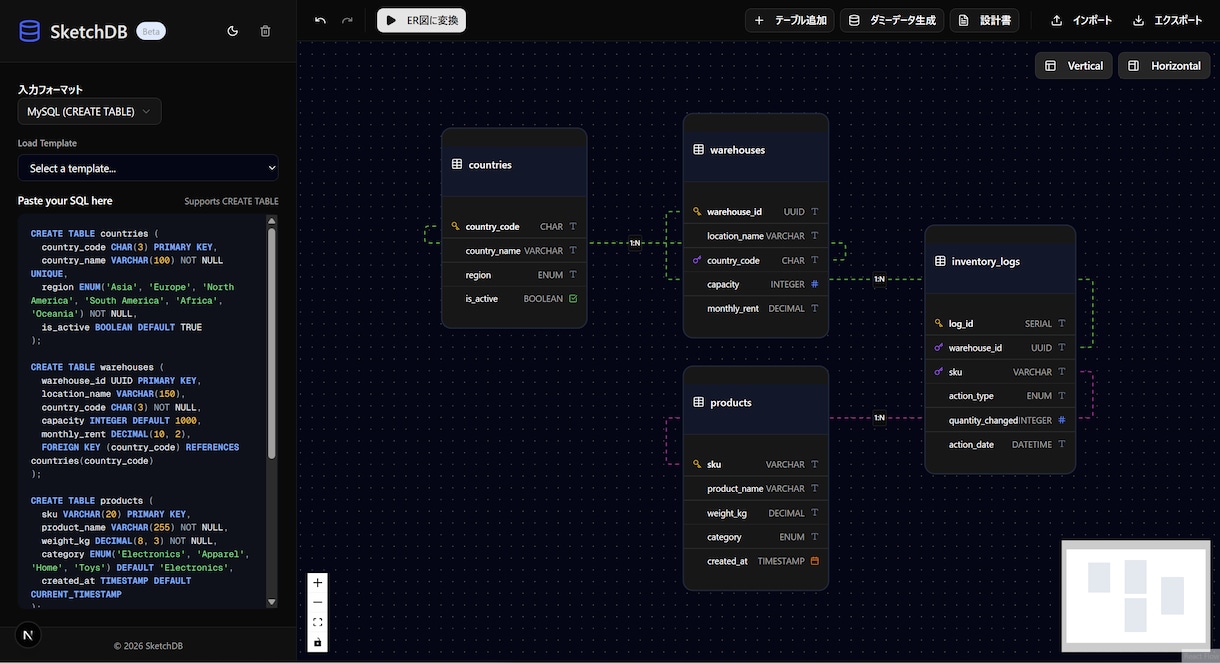The width and height of the screenshot is (1220, 663).
Task: Click the fit view icon
Action: [x=318, y=622]
